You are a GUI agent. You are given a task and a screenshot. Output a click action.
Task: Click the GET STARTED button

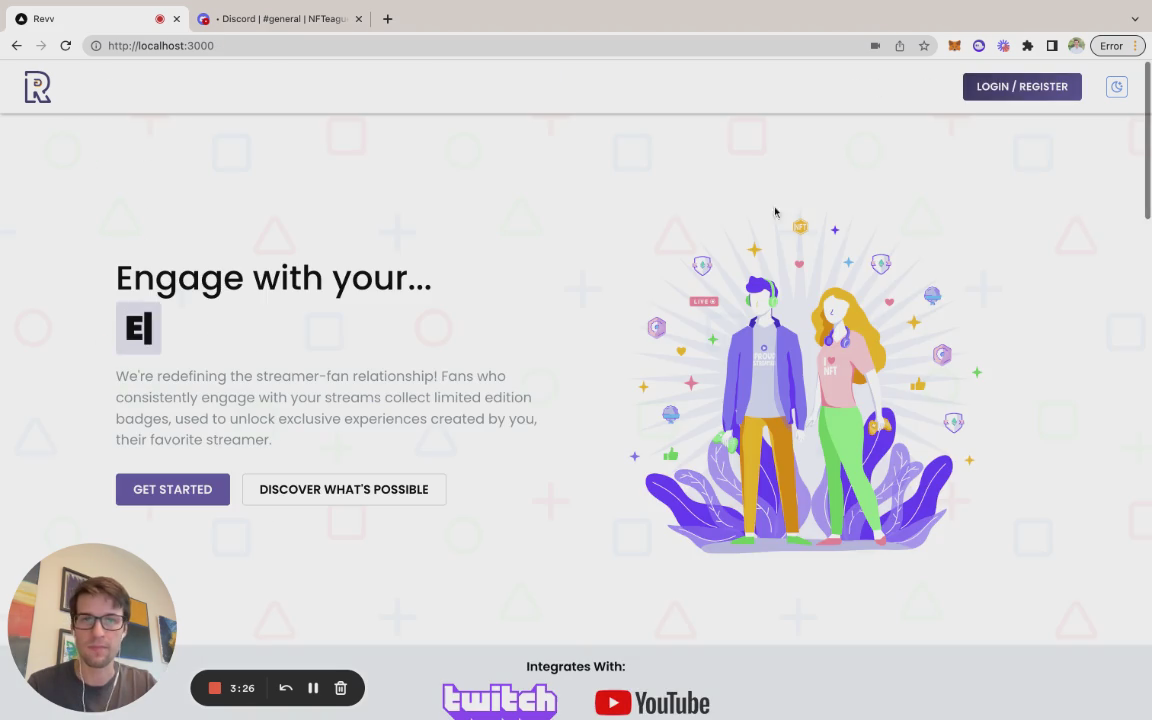tap(173, 489)
